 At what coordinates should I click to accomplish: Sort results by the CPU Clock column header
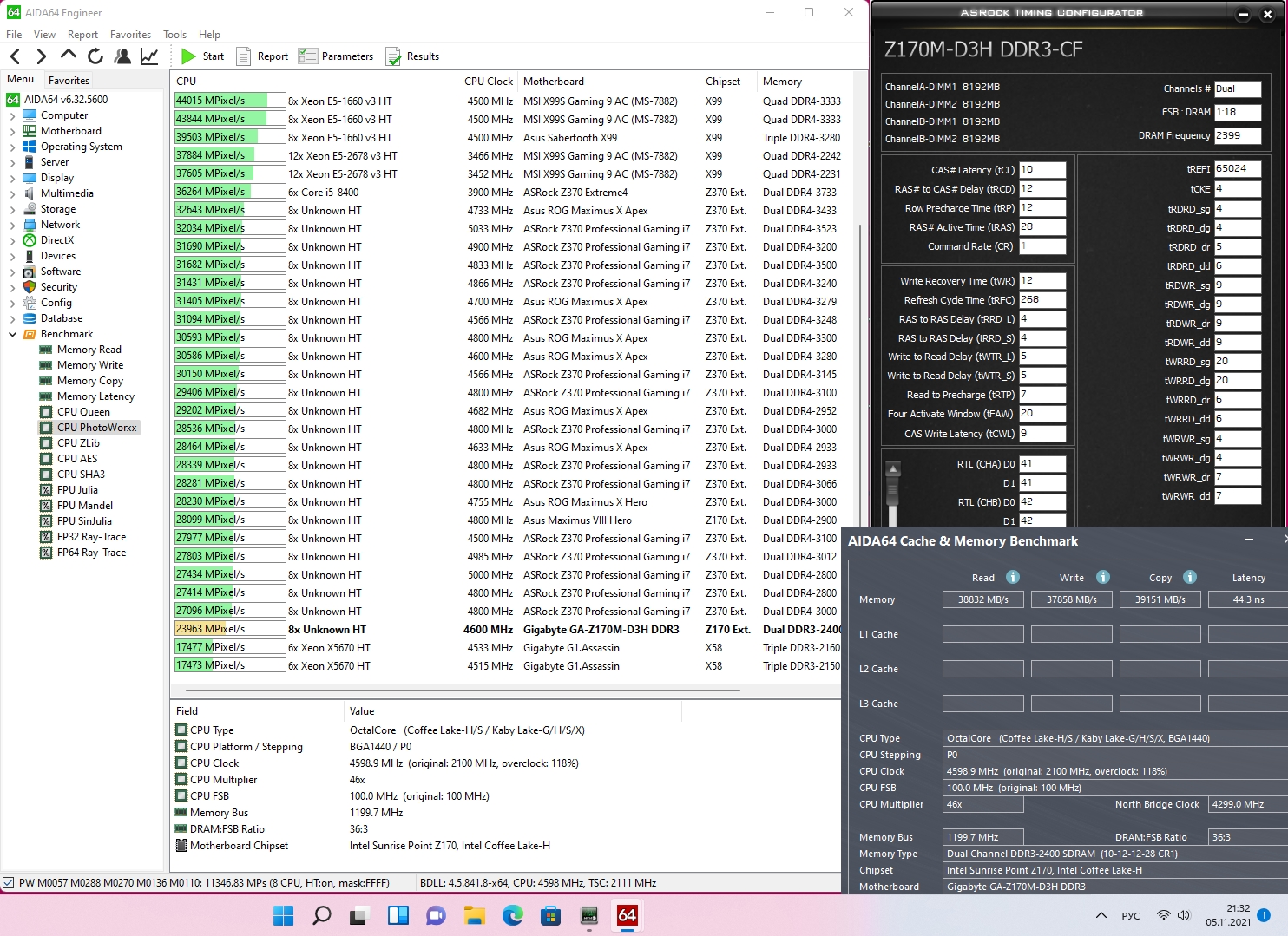point(488,82)
